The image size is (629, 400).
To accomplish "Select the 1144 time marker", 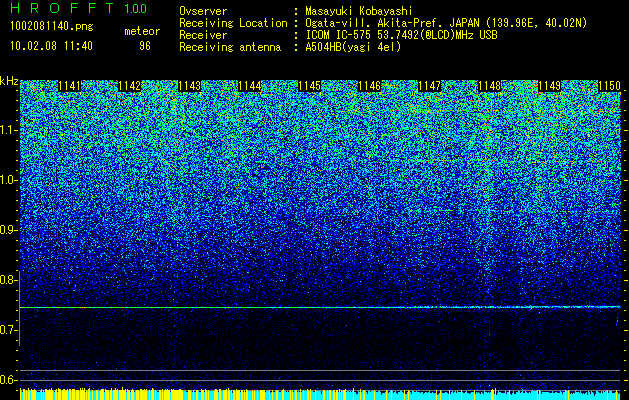I will 250,86.
